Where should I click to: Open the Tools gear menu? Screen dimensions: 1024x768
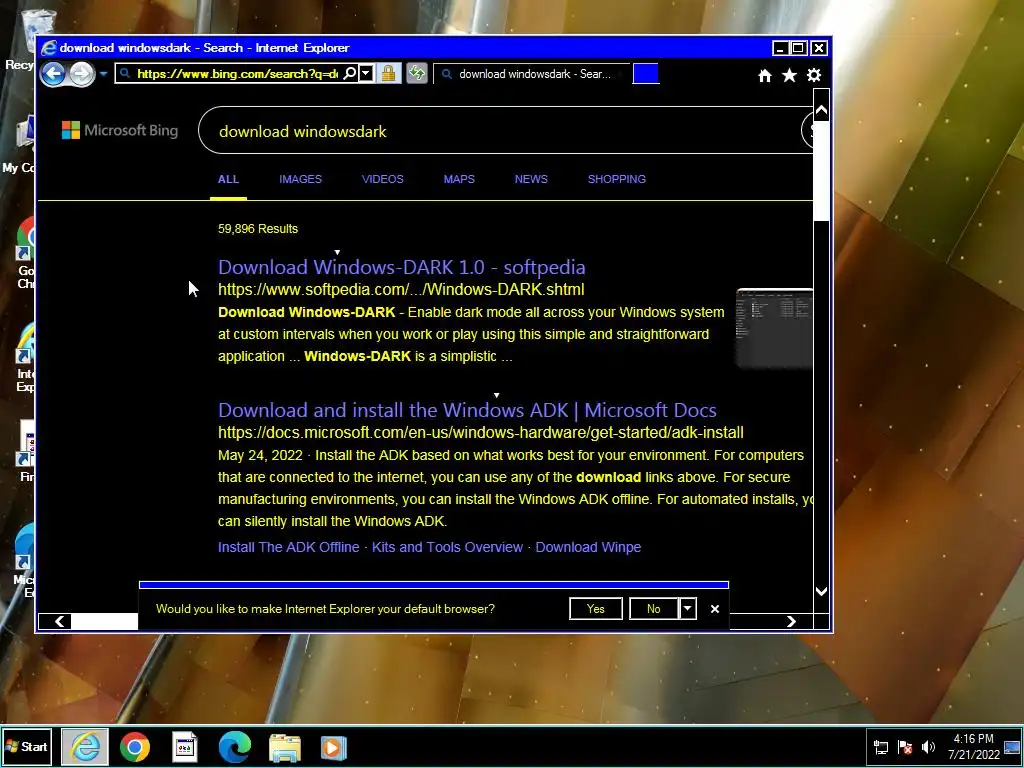(x=814, y=76)
